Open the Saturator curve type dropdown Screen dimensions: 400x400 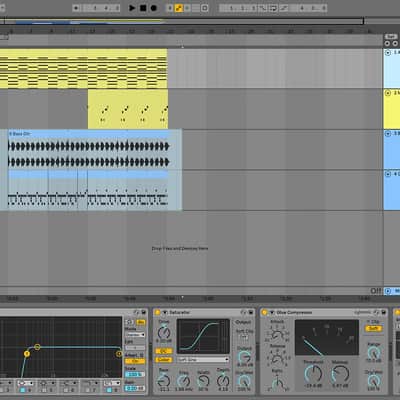[203, 360]
